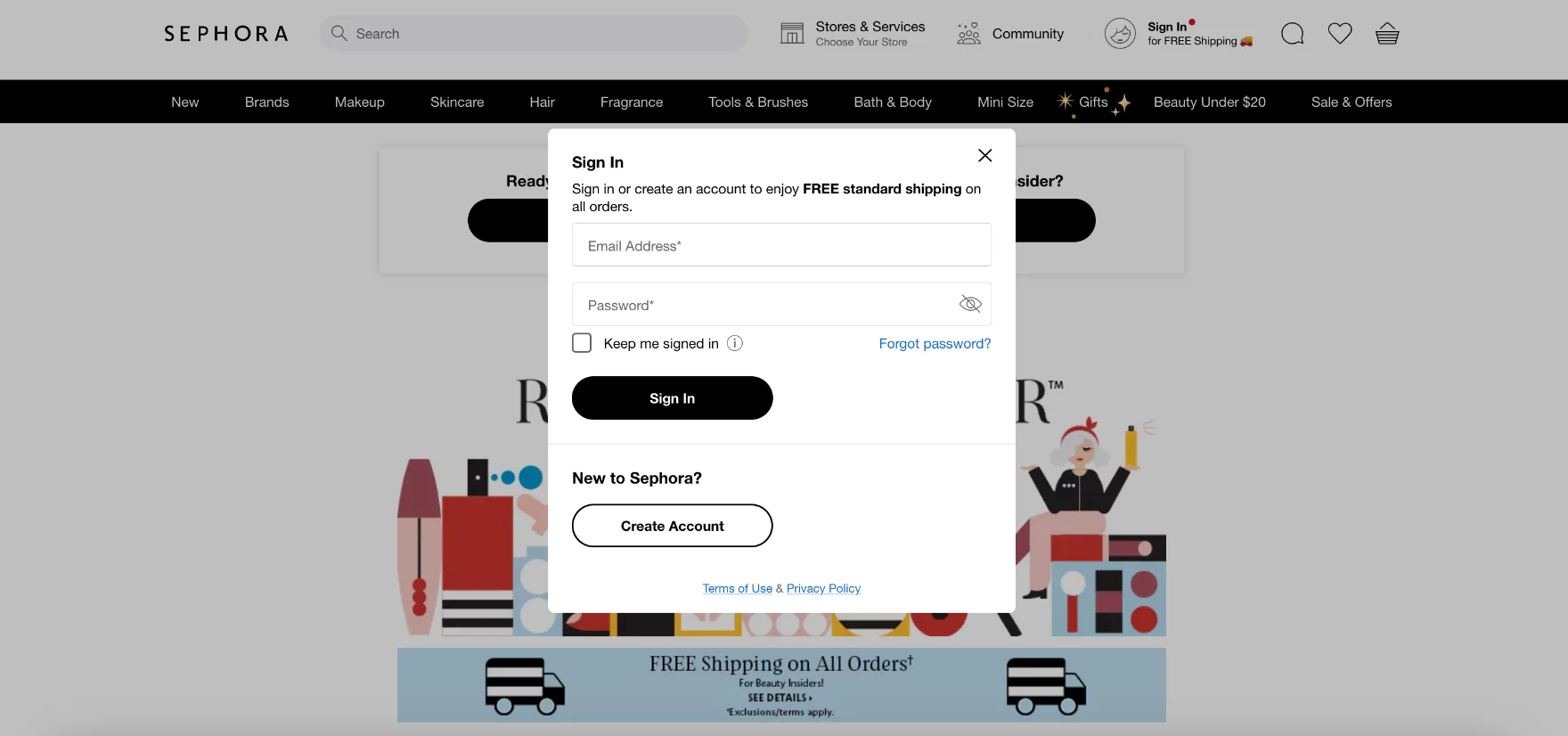Viewport: 1568px width, 736px height.
Task: Expand the Gifts navigation item
Action: click(x=1093, y=102)
